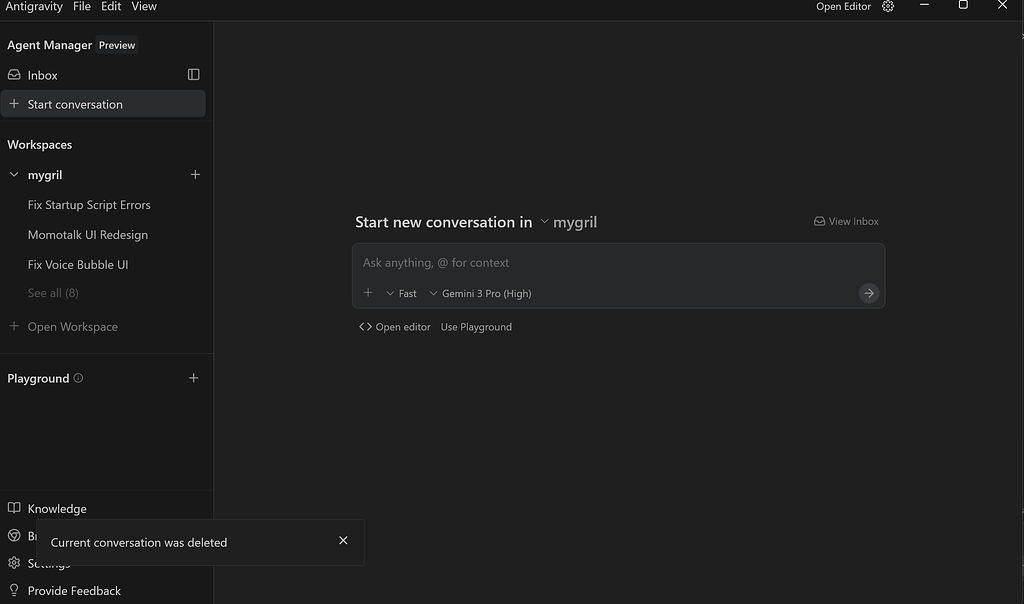
Task: Click Open editor below the prompt box
Action: (x=394, y=327)
